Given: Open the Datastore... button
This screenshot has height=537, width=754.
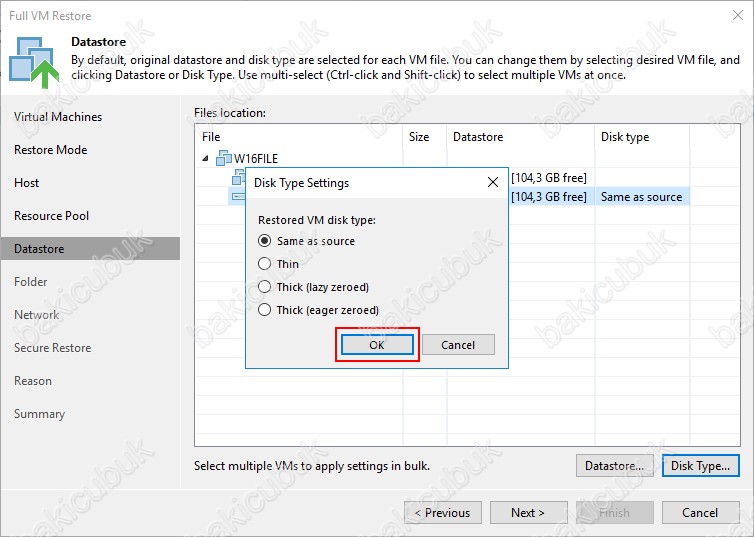Looking at the screenshot, I should pos(615,465).
